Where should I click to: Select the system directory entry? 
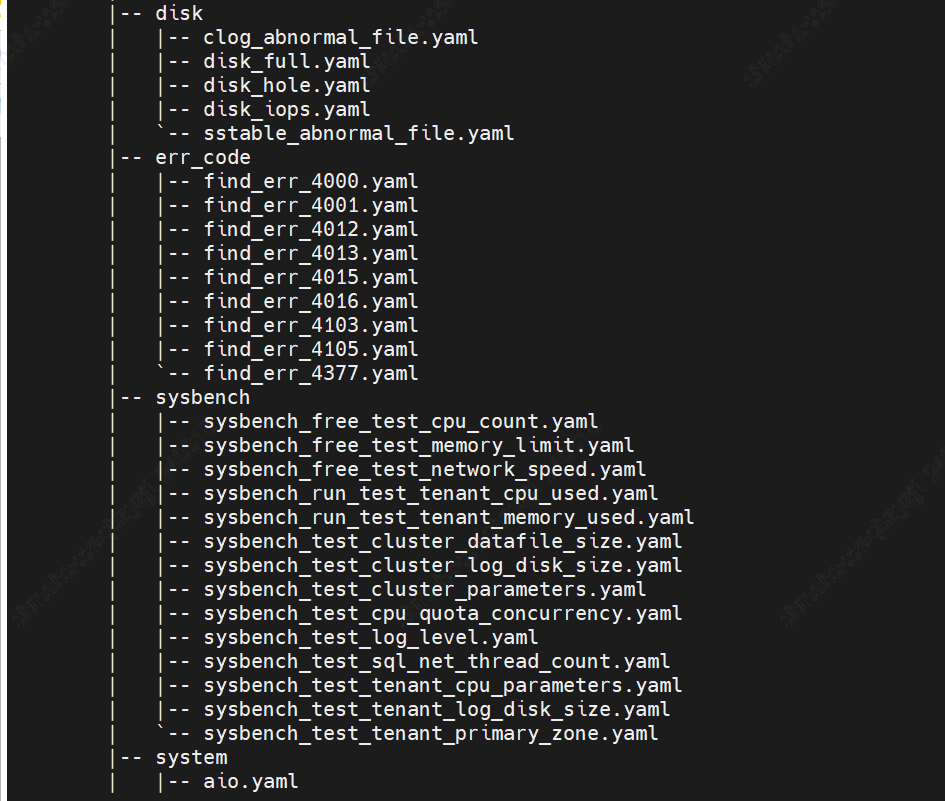[192, 758]
